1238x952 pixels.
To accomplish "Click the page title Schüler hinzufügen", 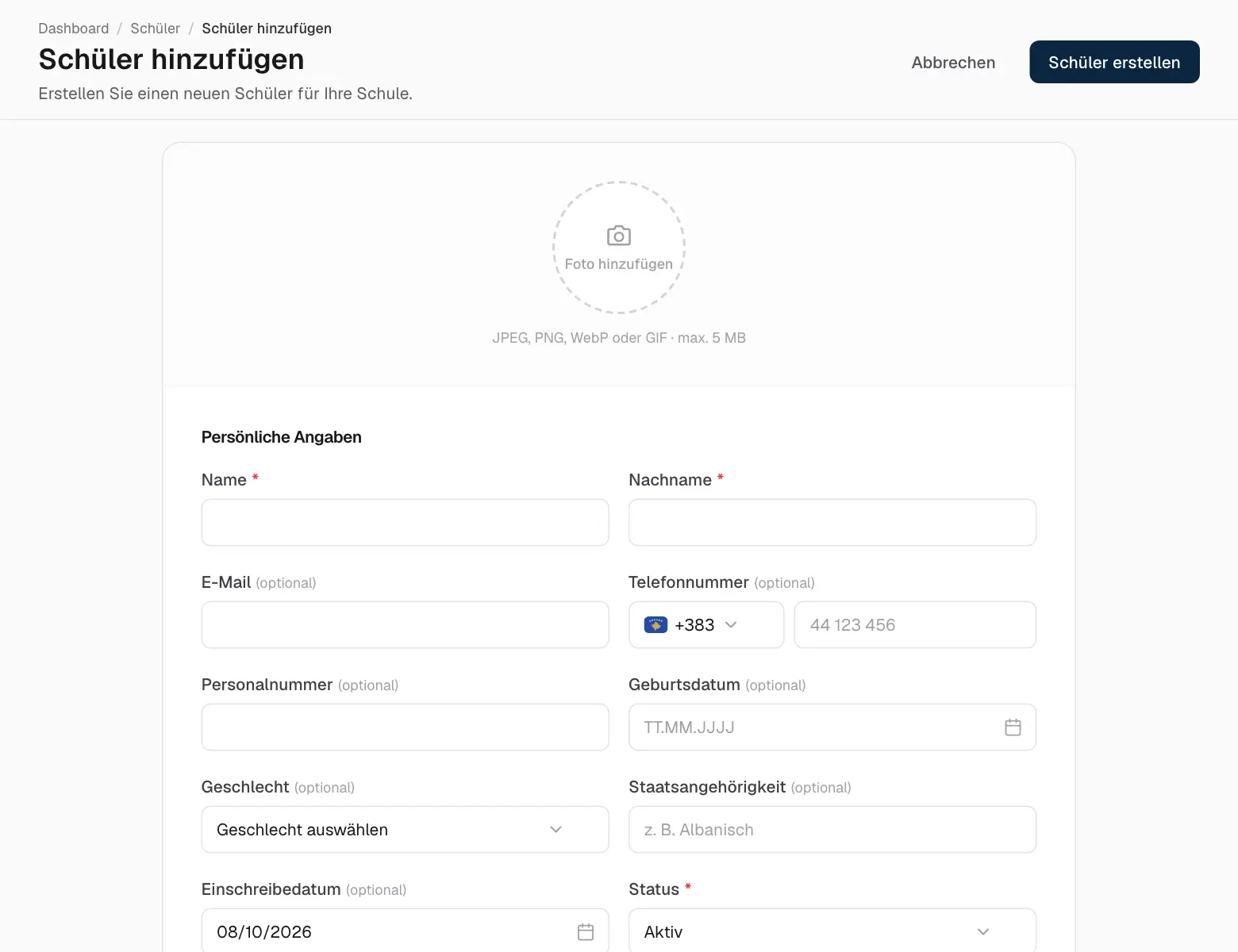I will click(171, 59).
